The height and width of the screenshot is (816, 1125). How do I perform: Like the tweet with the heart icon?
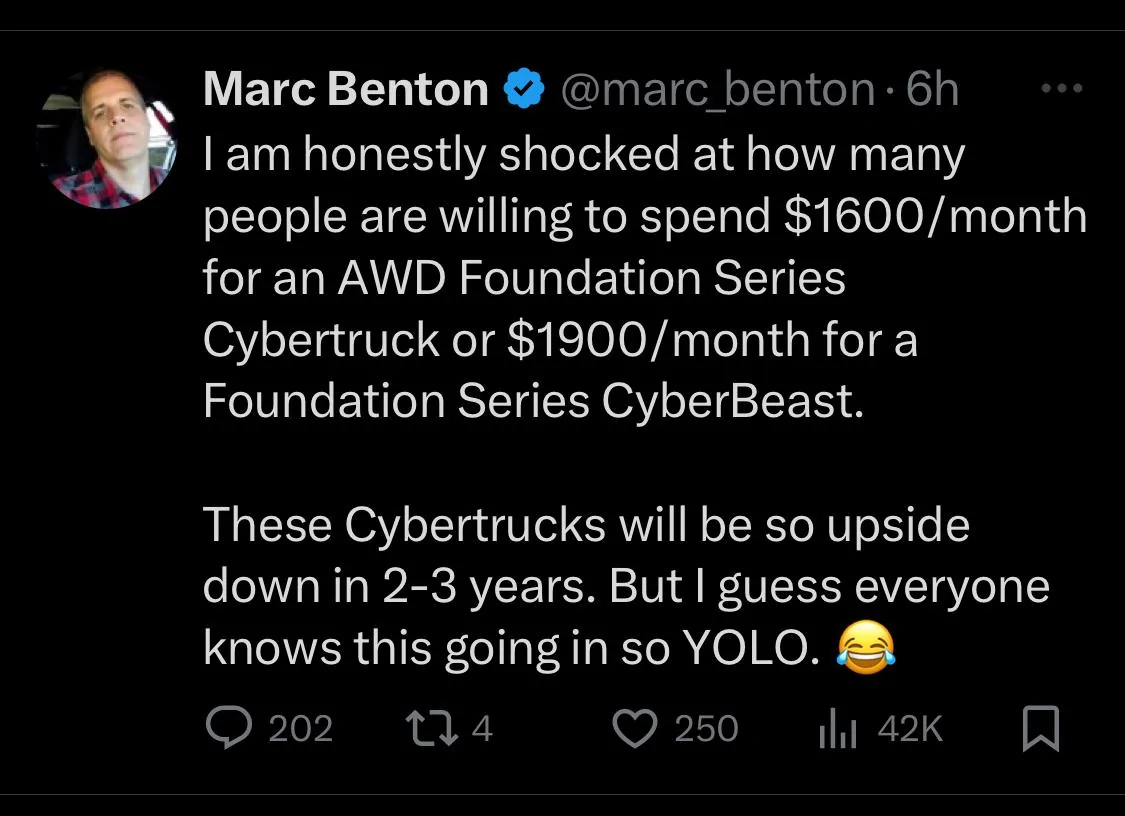pos(636,728)
